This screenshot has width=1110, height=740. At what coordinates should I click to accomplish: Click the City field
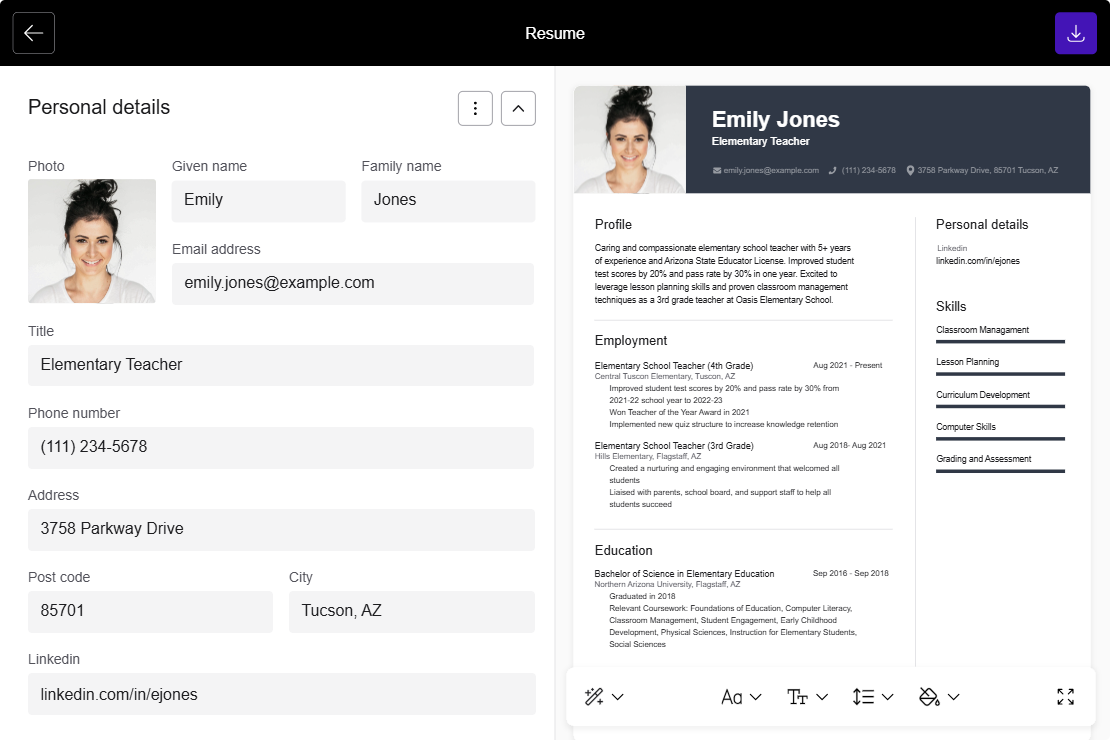click(x=411, y=611)
